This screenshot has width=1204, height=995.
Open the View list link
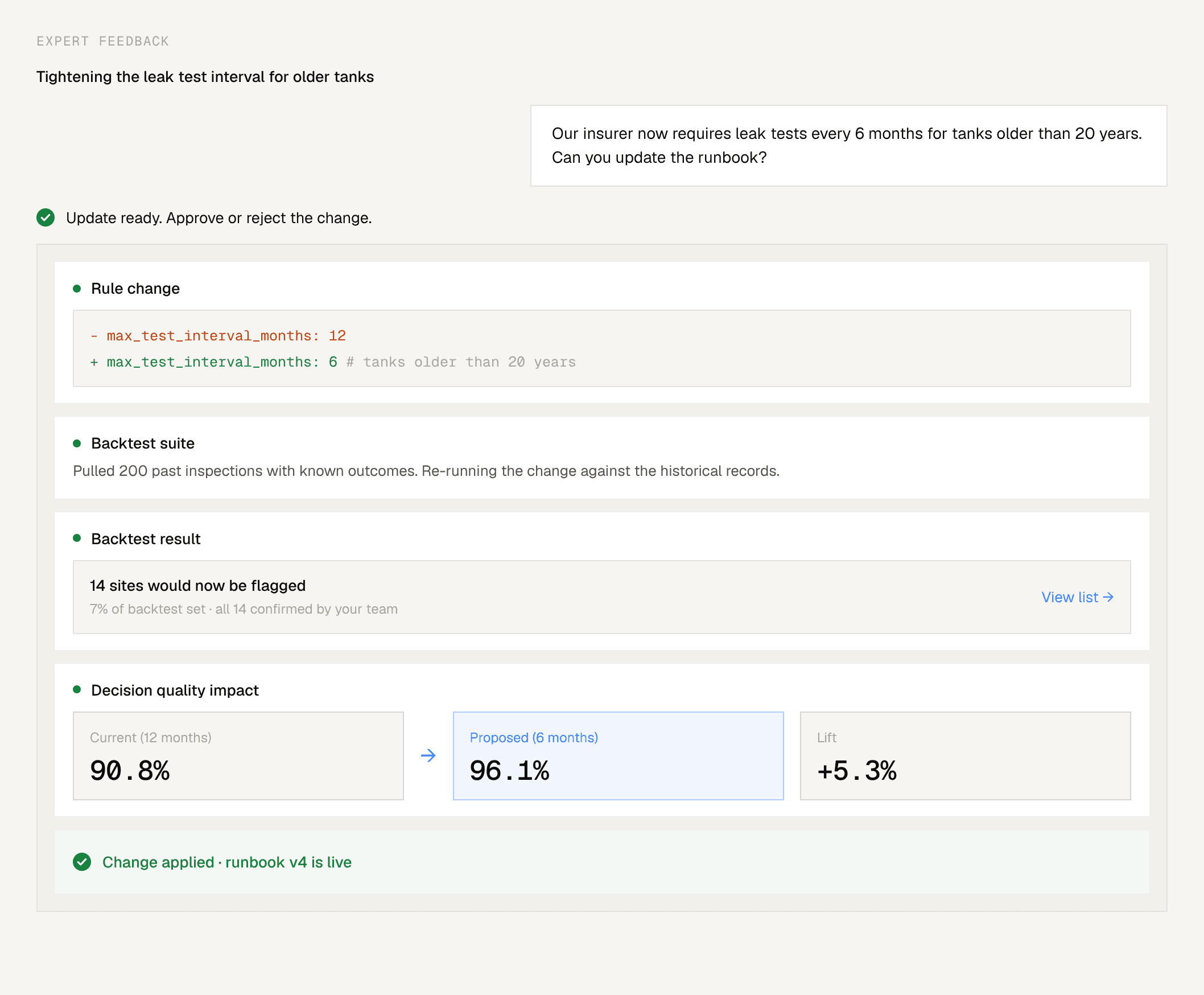pyautogui.click(x=1077, y=597)
